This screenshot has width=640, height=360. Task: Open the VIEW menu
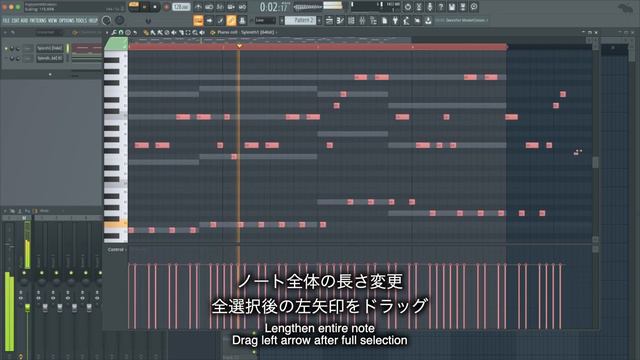(53, 20)
